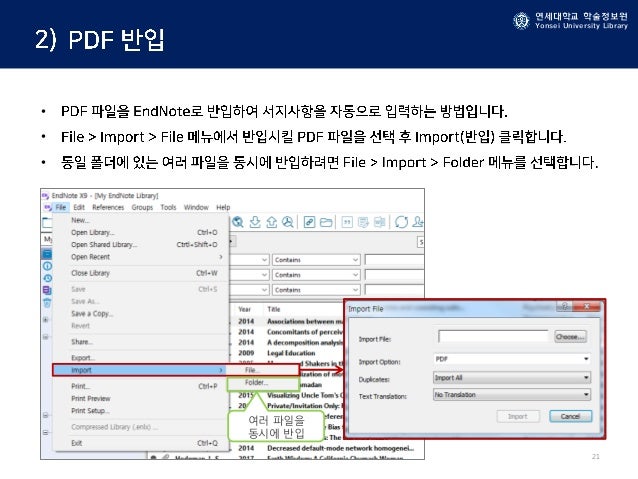Open the References menu
The height and width of the screenshot is (479, 638).
tap(108, 207)
